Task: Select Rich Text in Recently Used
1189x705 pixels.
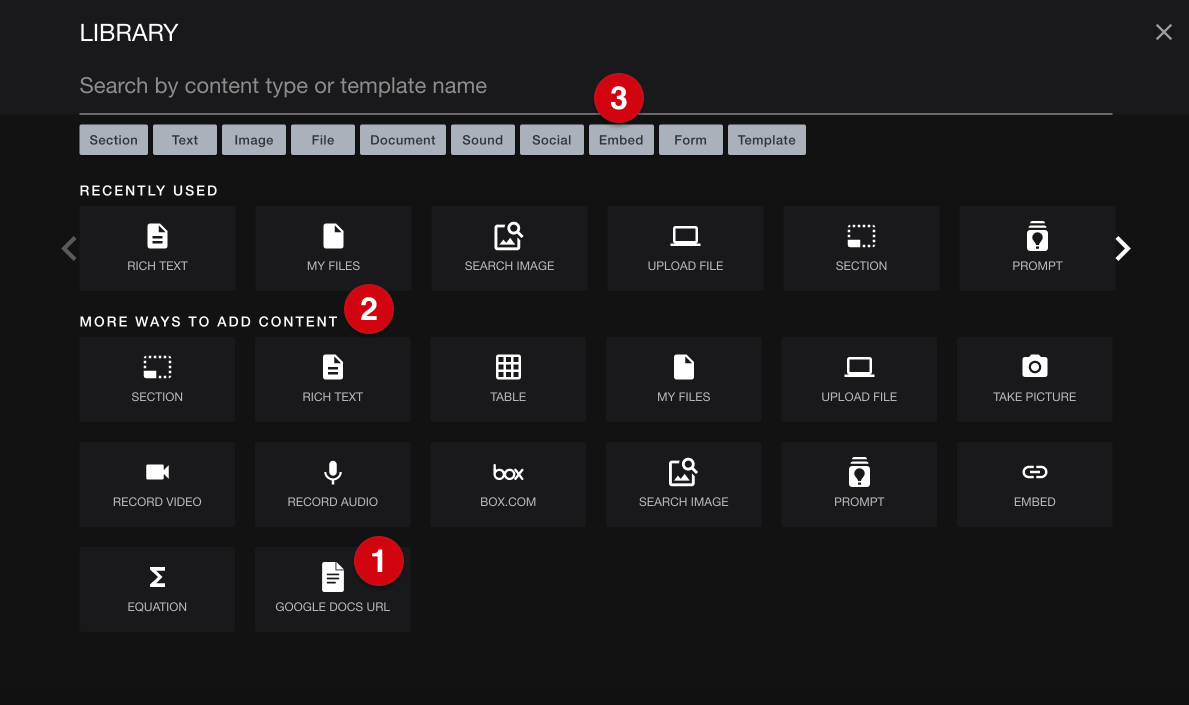Action: [x=157, y=249]
